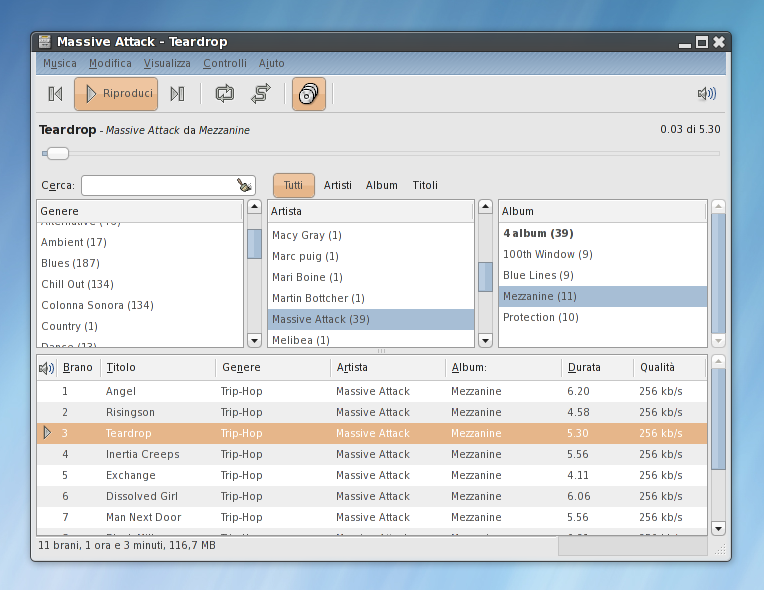Open the Visualizza menu

167,63
